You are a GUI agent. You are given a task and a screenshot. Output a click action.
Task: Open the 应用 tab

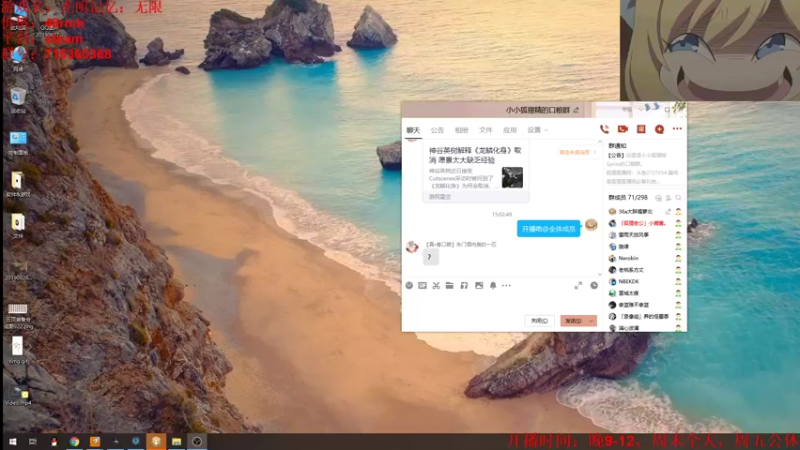pos(510,131)
